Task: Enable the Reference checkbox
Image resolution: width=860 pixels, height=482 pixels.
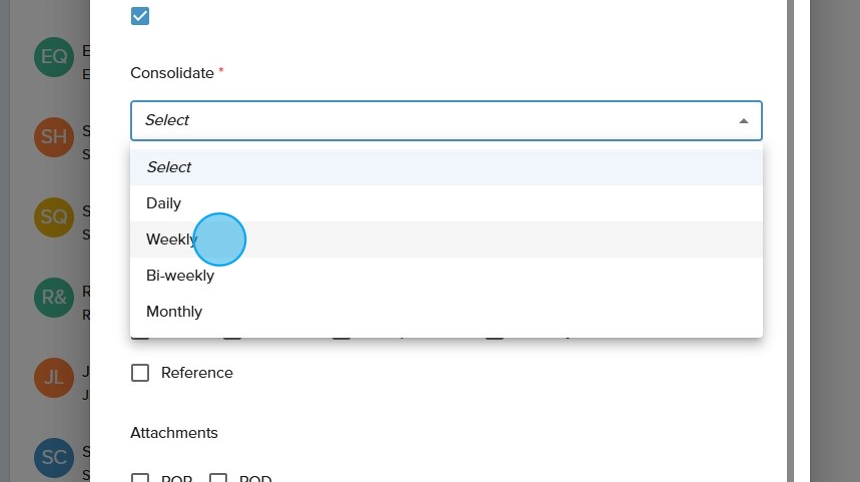Action: point(140,373)
